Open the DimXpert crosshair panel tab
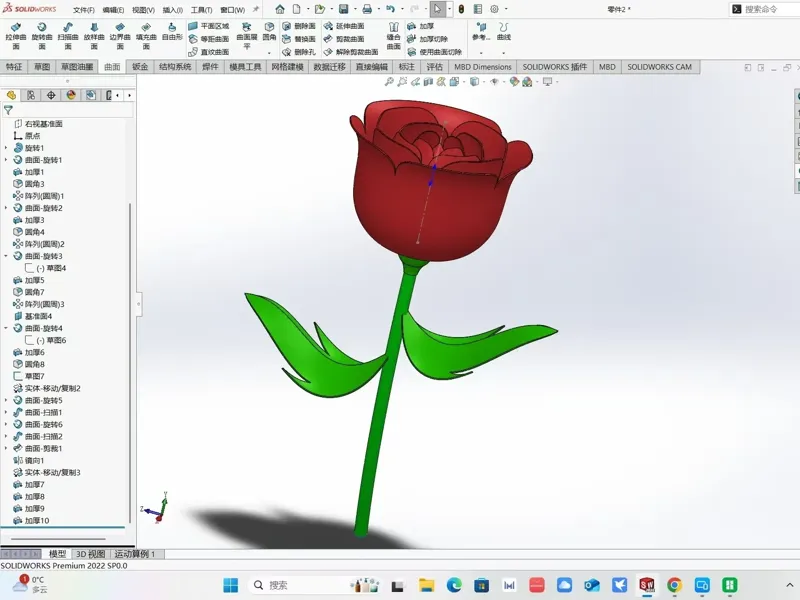This screenshot has width=800, height=600. [51, 95]
